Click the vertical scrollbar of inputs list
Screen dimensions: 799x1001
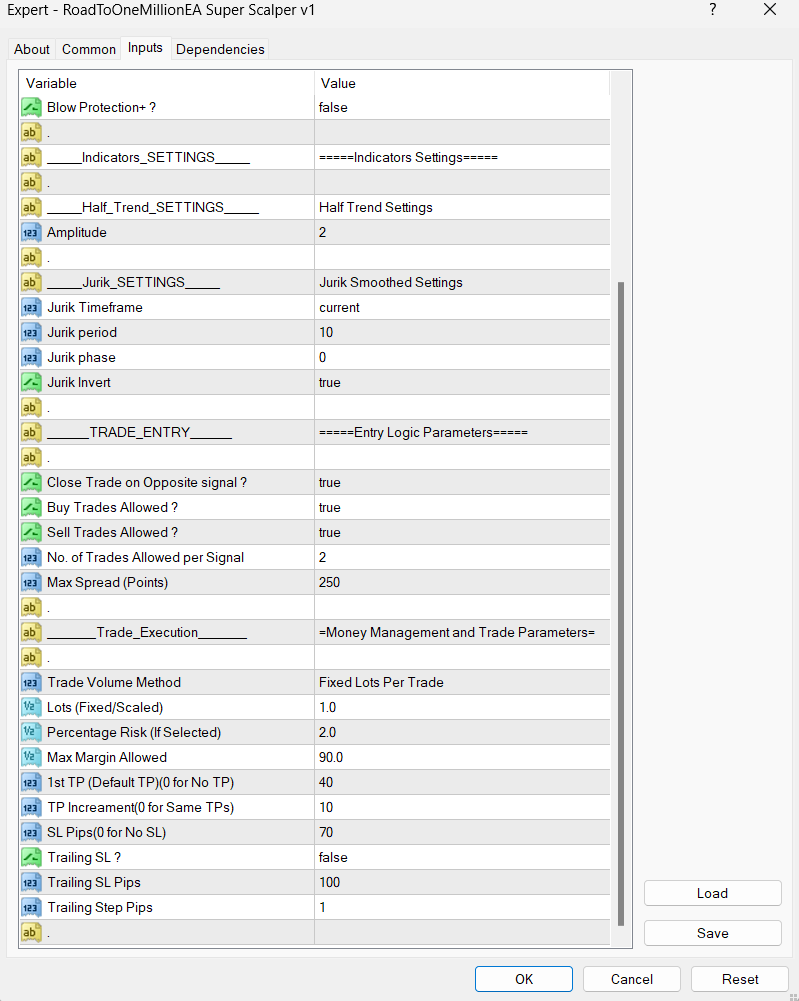(x=621, y=600)
